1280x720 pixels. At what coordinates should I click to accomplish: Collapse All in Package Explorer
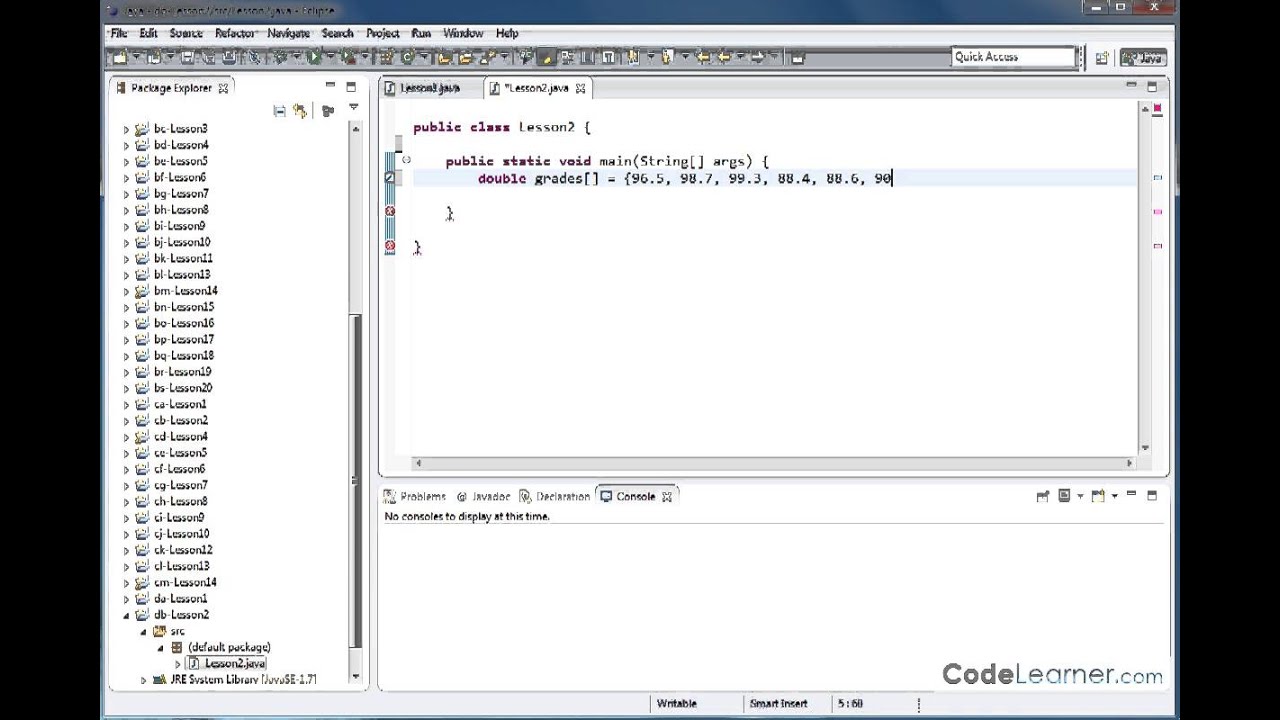pyautogui.click(x=279, y=111)
